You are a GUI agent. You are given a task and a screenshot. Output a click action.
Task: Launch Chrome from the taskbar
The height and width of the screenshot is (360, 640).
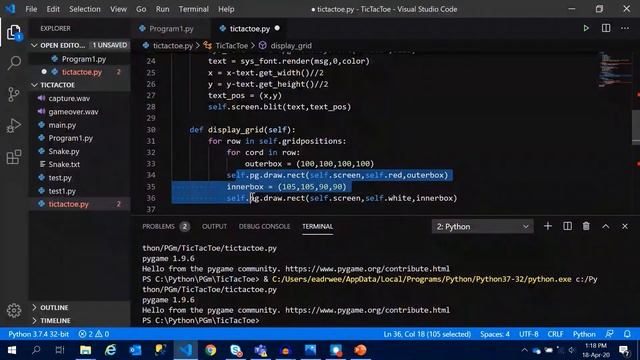(211, 350)
